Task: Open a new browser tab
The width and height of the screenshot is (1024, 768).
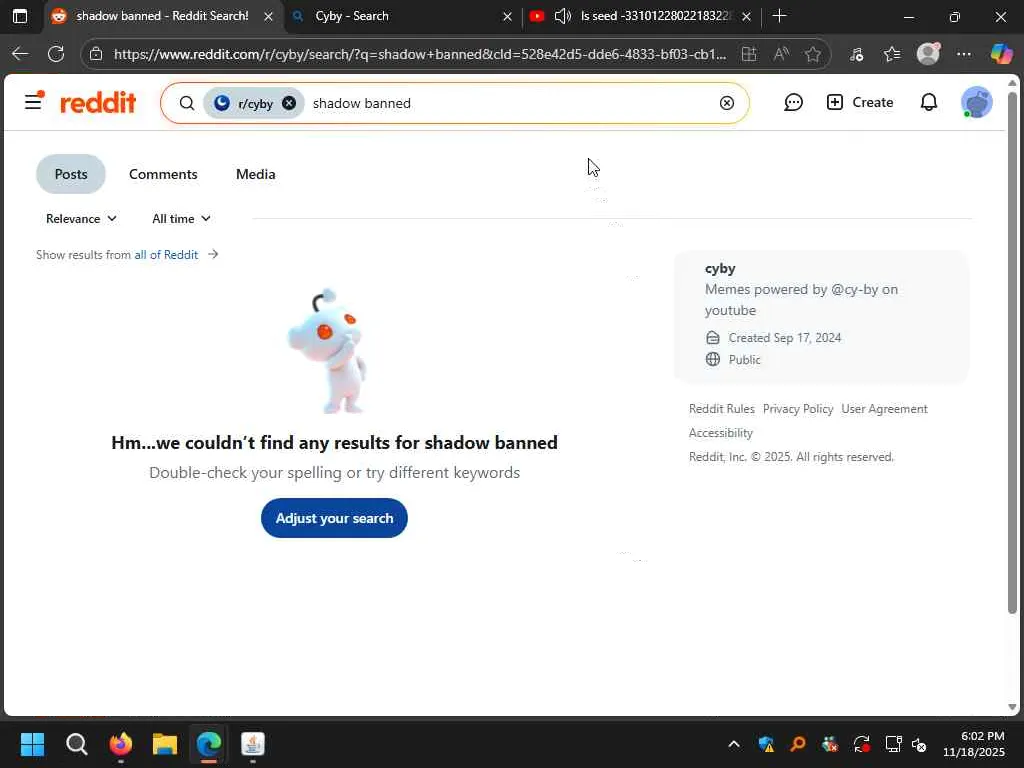Action: point(778,16)
